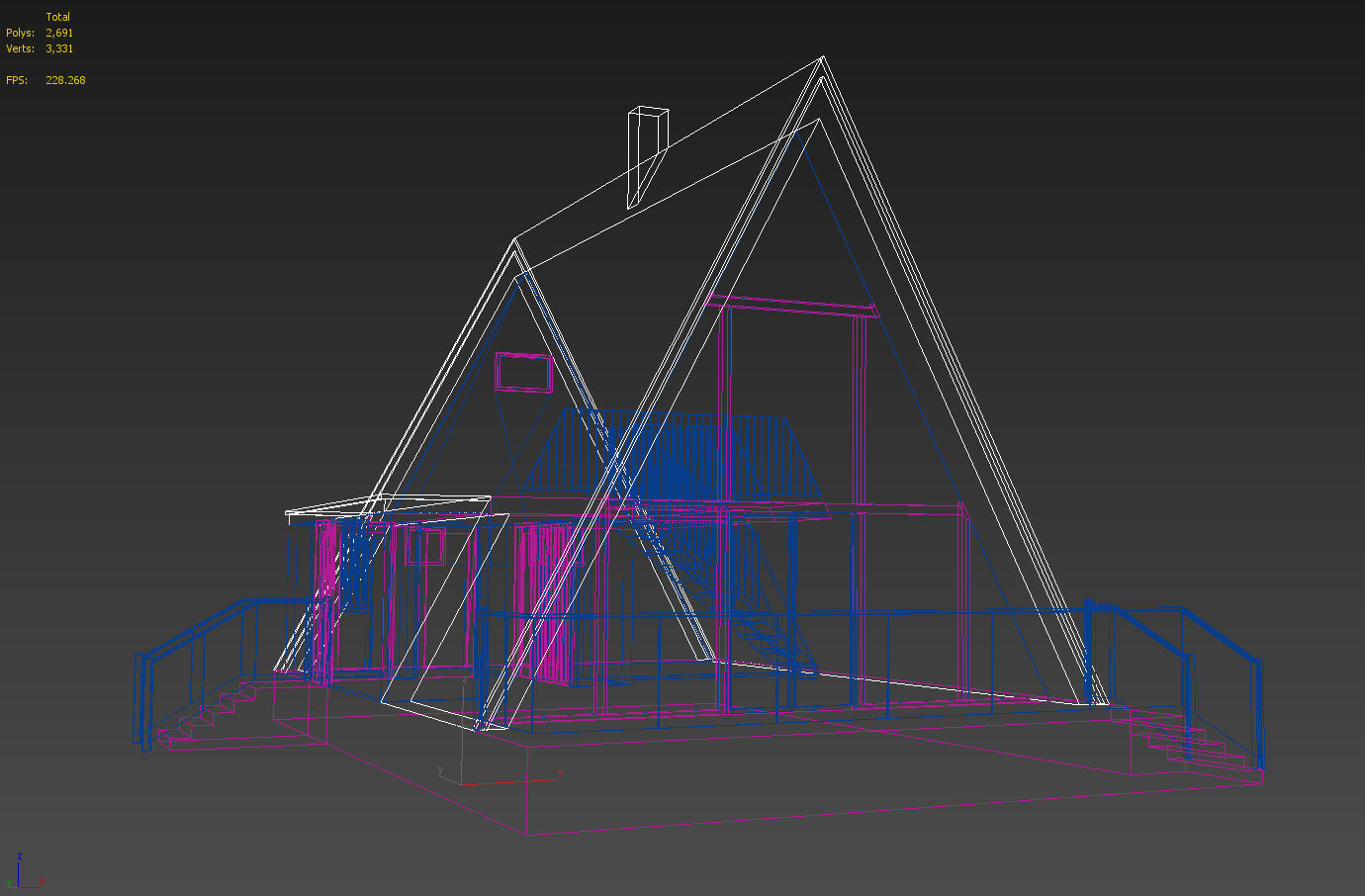The image size is (1365, 896).
Task: Click the 'Verts:' statistics label
Action: click(20, 48)
